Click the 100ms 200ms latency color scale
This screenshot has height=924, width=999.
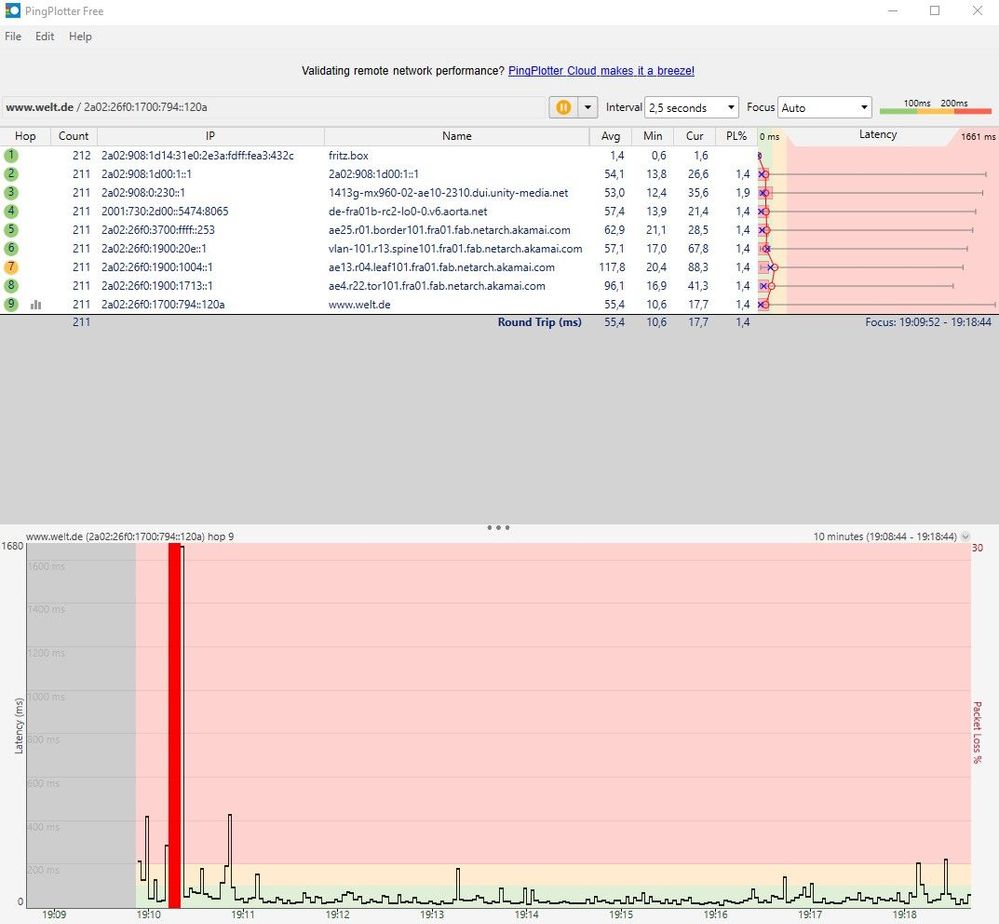point(935,107)
